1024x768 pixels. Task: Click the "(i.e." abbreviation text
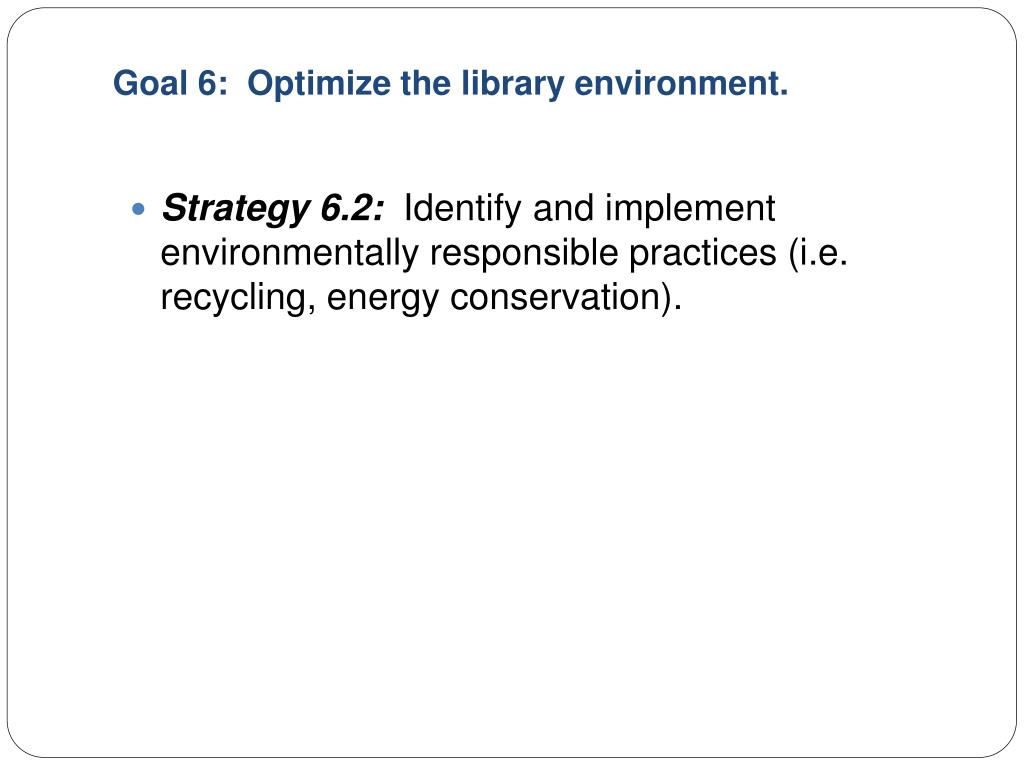[818, 252]
